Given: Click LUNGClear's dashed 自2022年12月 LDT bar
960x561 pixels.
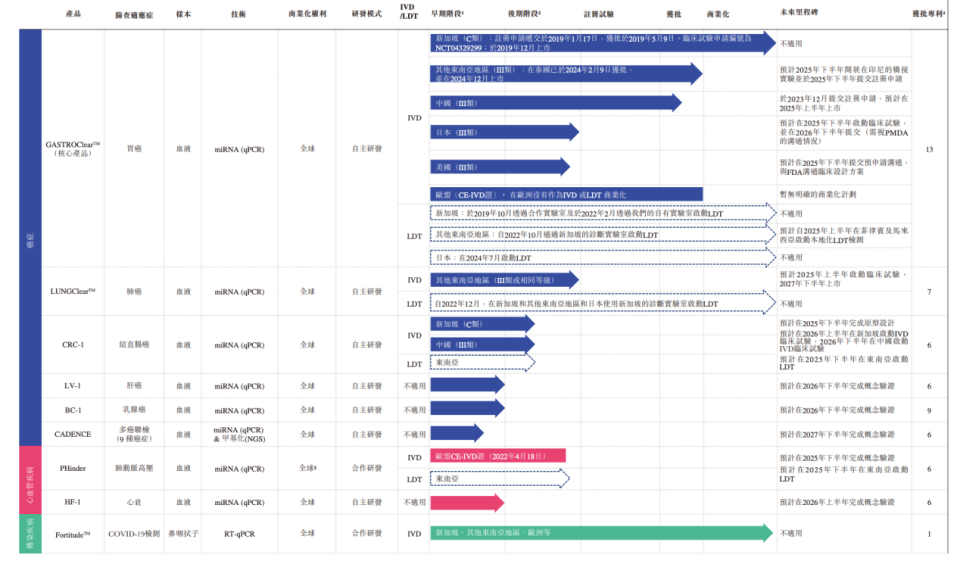Looking at the screenshot, I should click(x=603, y=303).
